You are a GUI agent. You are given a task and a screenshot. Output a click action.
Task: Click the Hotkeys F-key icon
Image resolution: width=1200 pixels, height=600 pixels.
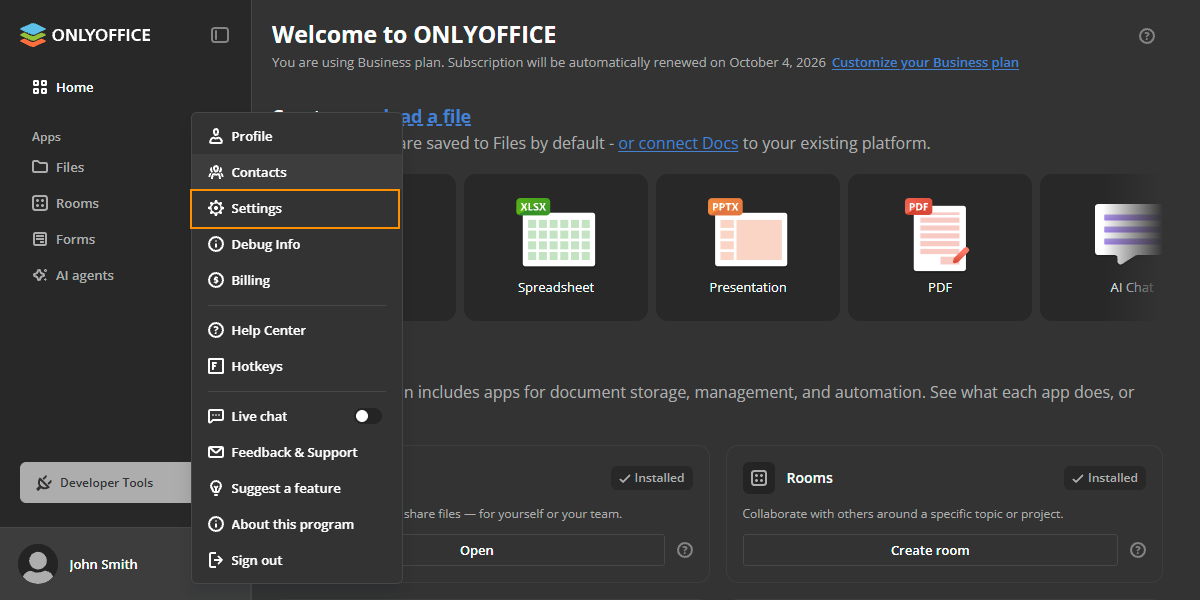click(x=215, y=366)
